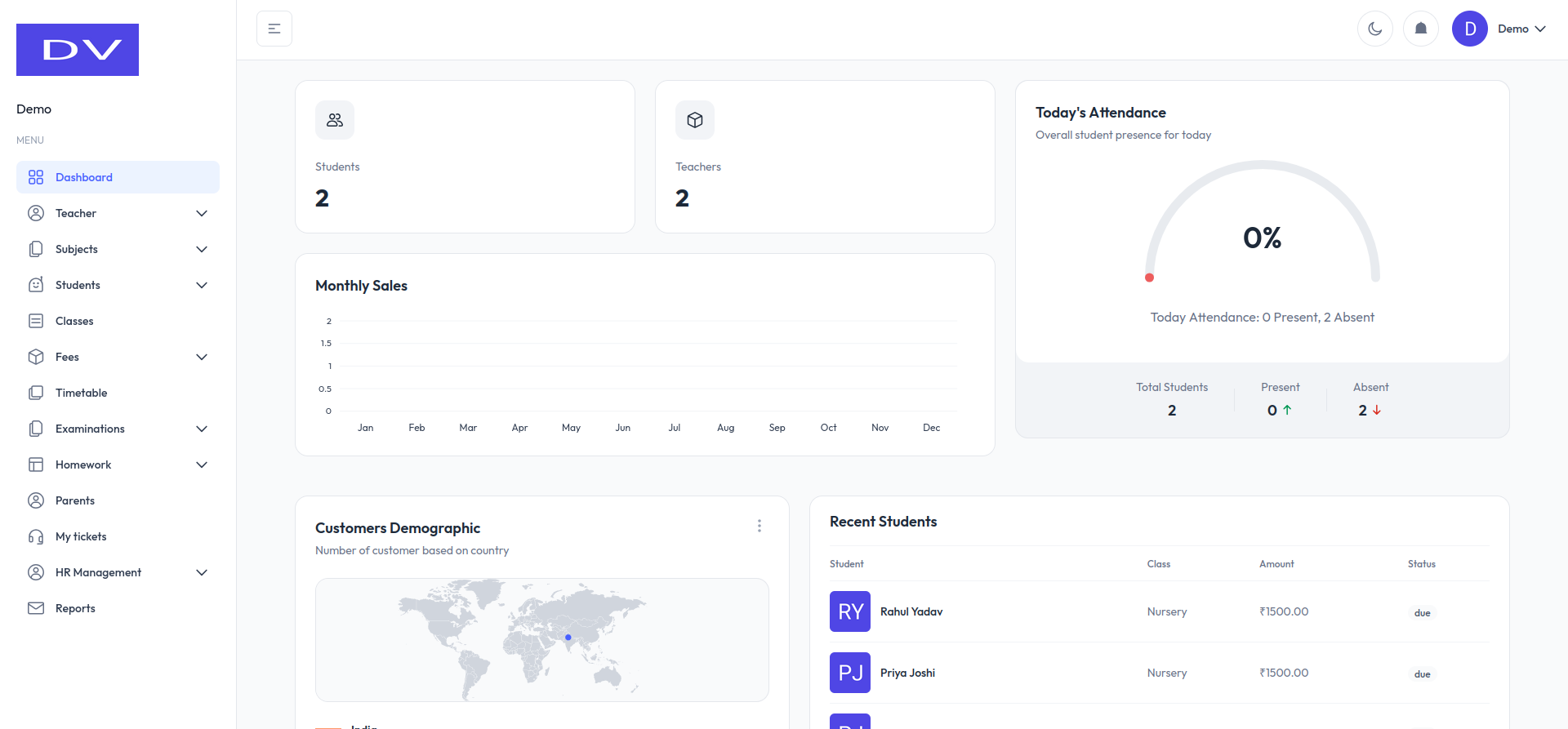Click the HR Management sidebar icon
Viewport: 1568px width, 729px height.
36,572
